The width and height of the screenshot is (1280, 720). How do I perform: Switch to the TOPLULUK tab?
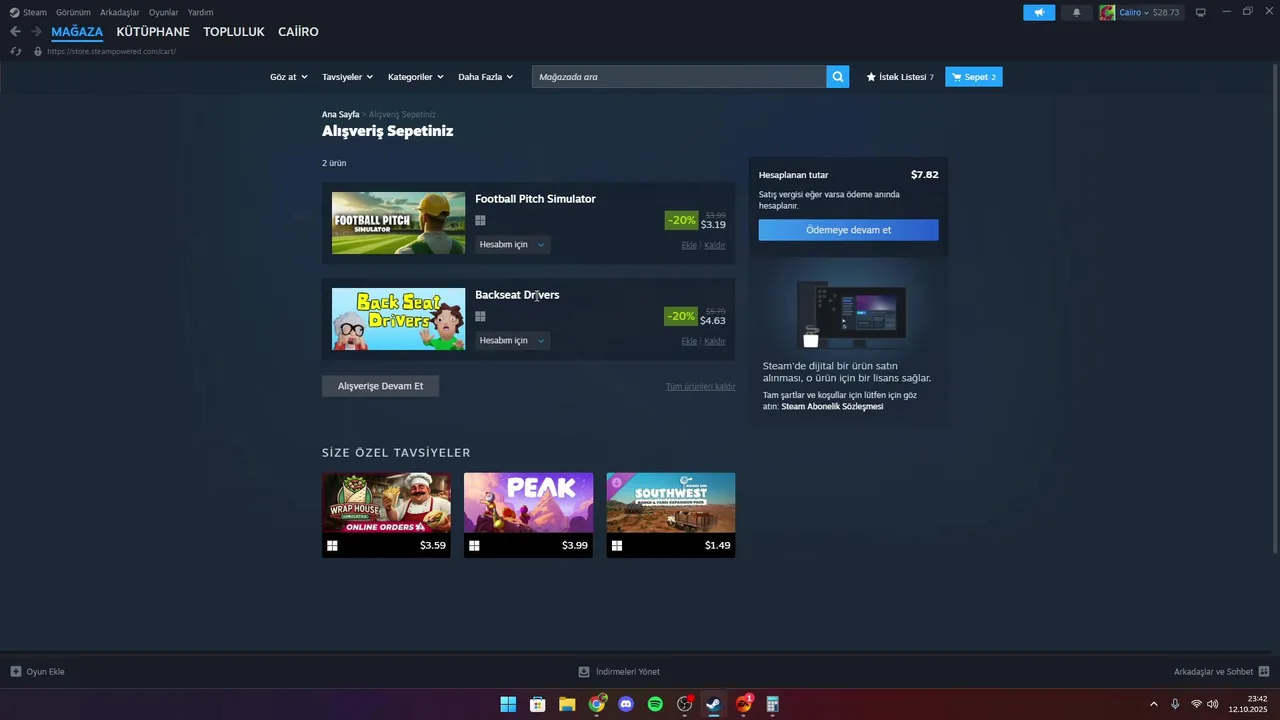(x=234, y=32)
